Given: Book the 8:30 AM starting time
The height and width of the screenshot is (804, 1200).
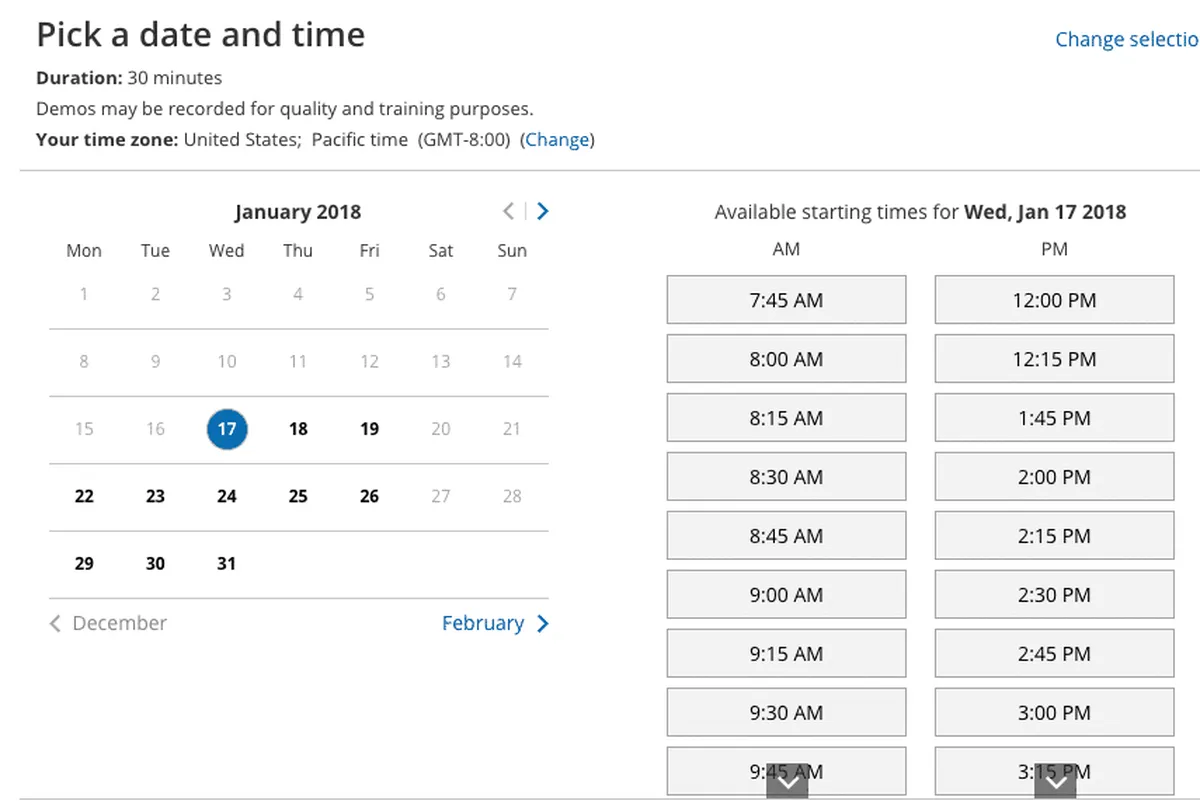Looking at the screenshot, I should 786,477.
